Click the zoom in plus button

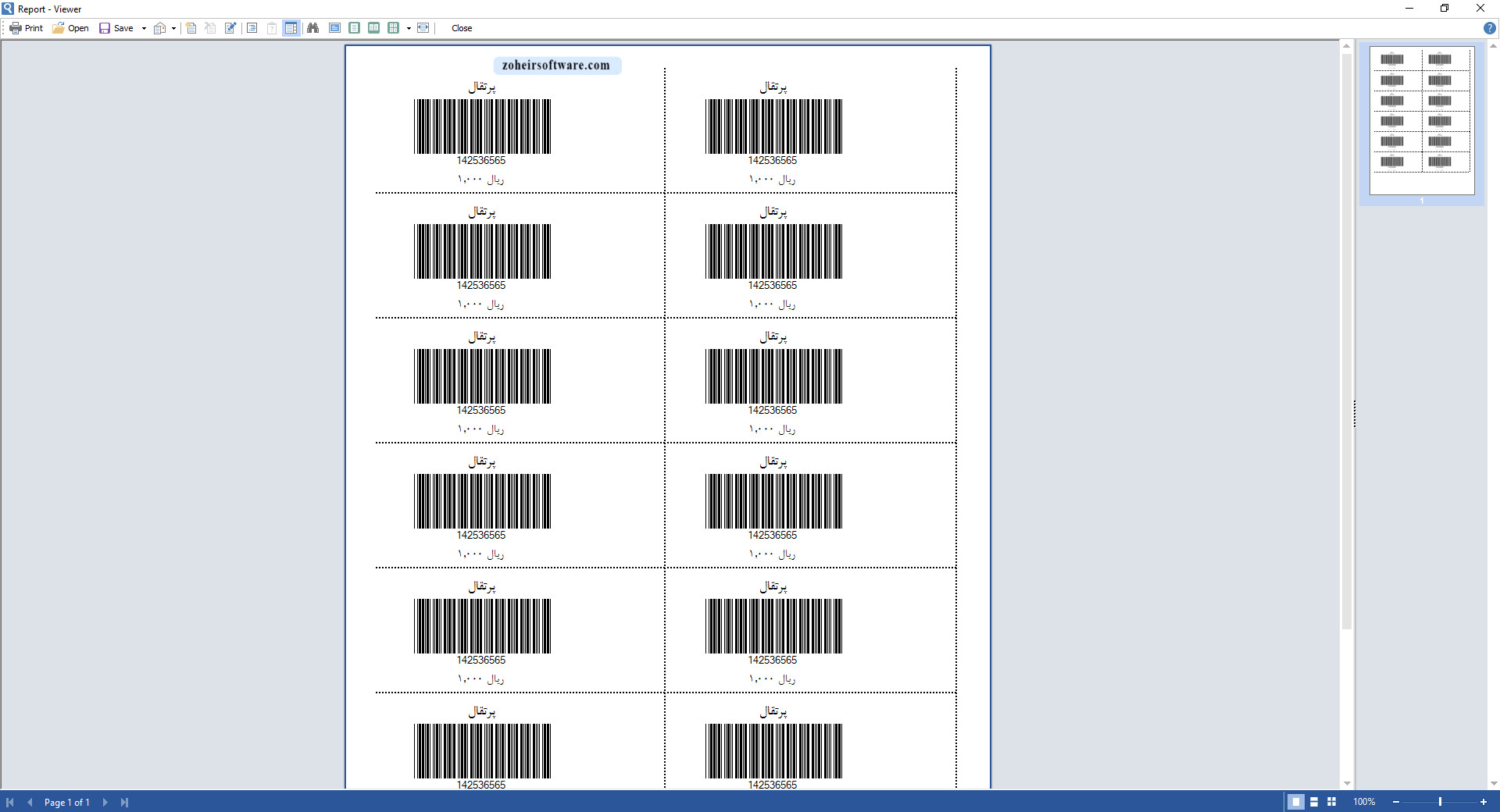click(1483, 802)
